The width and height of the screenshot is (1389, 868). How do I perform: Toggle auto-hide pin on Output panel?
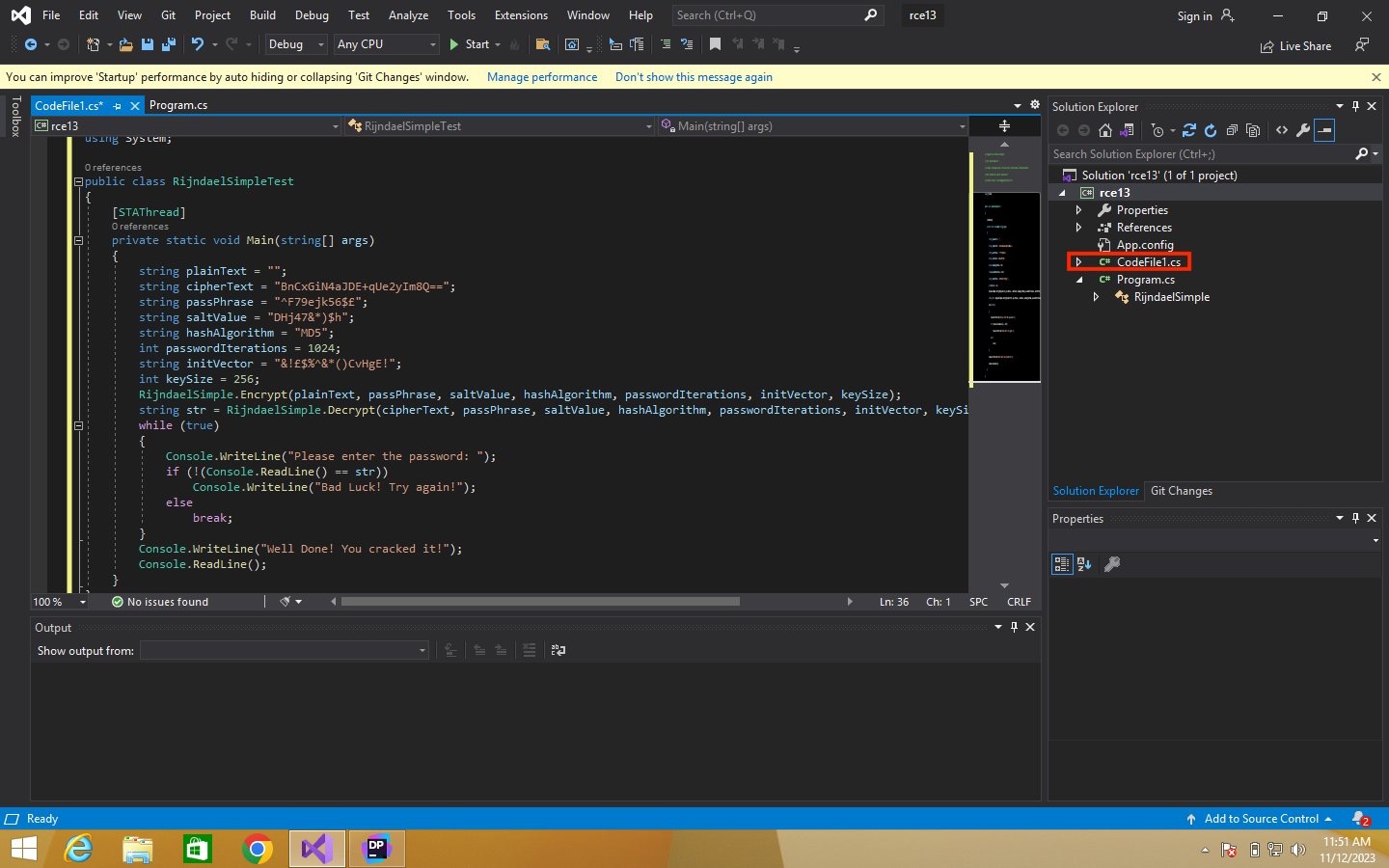click(x=1014, y=627)
